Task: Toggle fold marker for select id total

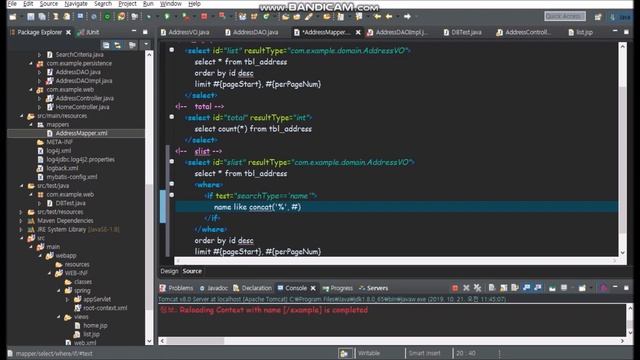Action: (172, 117)
